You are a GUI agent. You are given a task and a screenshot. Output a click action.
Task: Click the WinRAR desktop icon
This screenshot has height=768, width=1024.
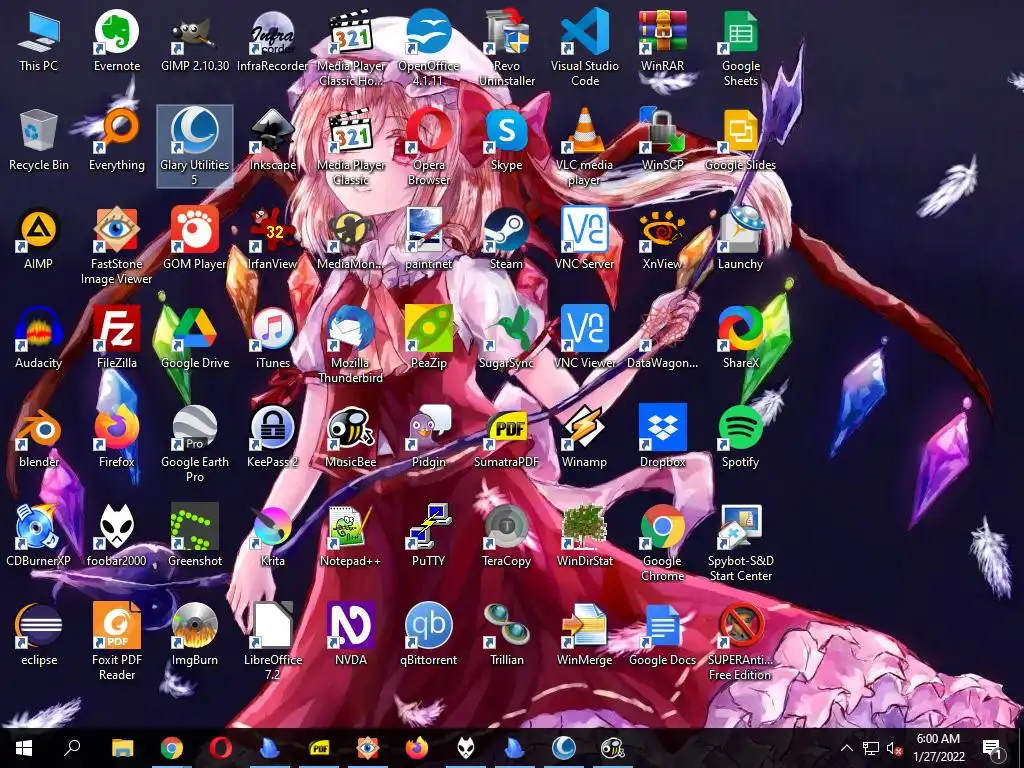pos(662,41)
